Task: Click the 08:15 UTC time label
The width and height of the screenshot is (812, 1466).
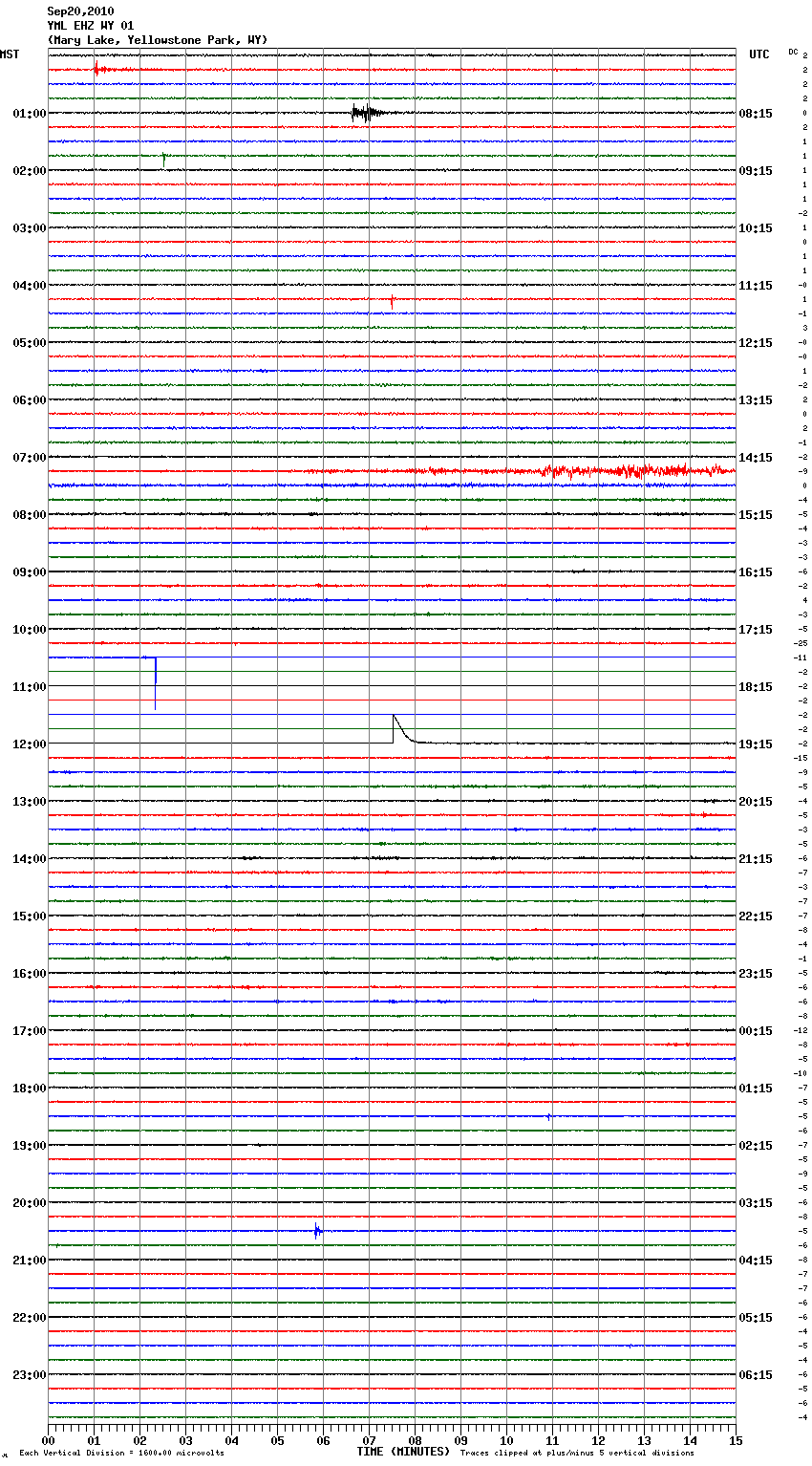Action: (x=756, y=114)
